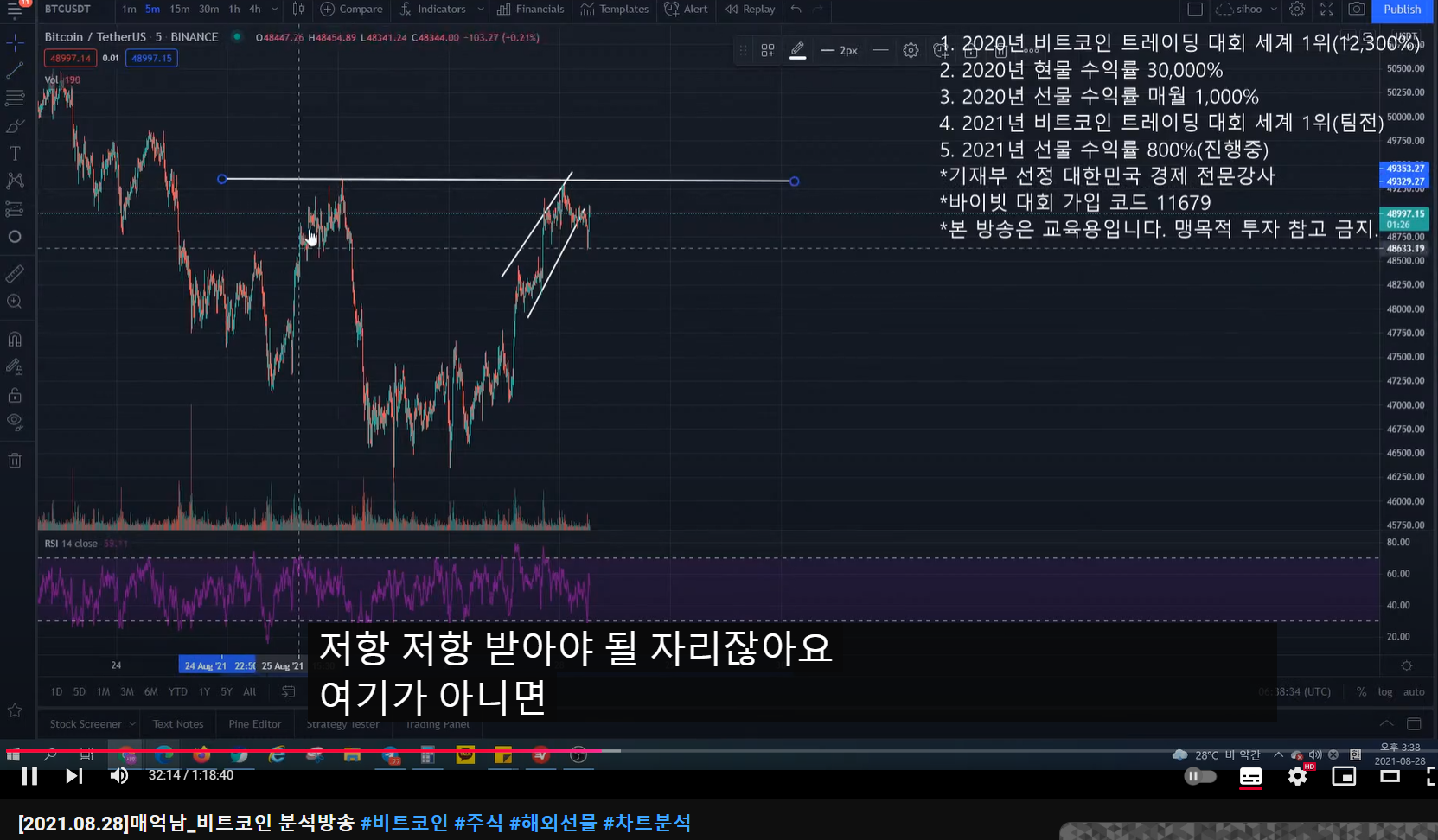The height and width of the screenshot is (840, 1438).
Task: Select the YTD date range
Action: (x=177, y=691)
